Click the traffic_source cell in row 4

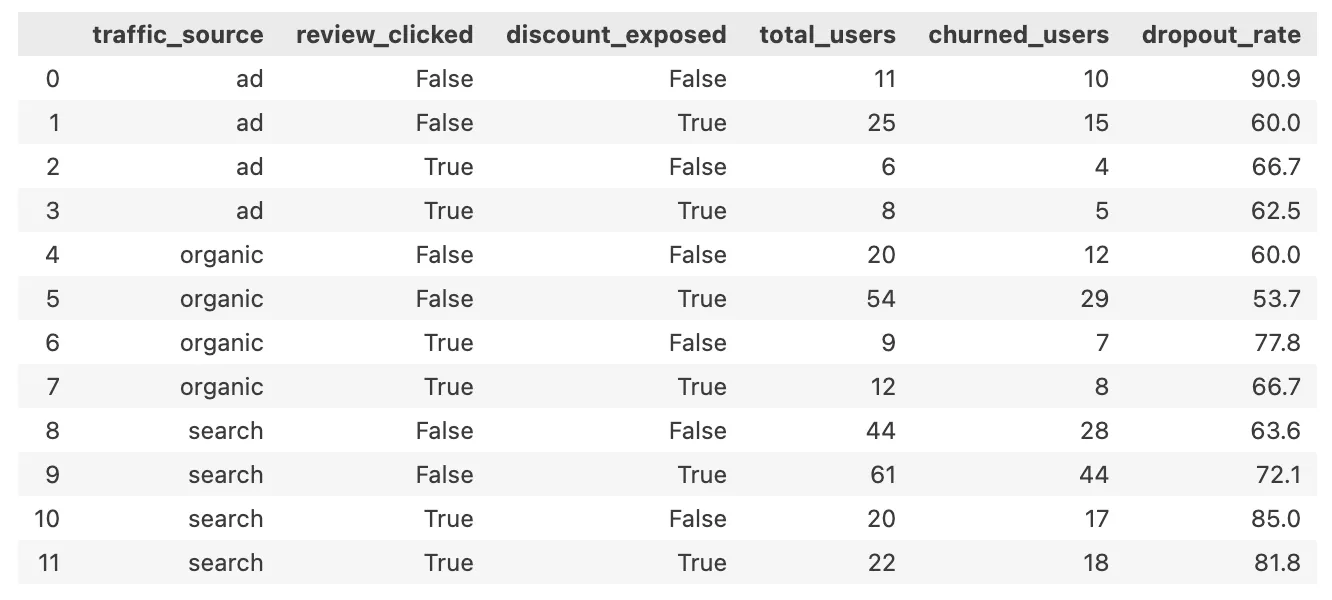221,255
